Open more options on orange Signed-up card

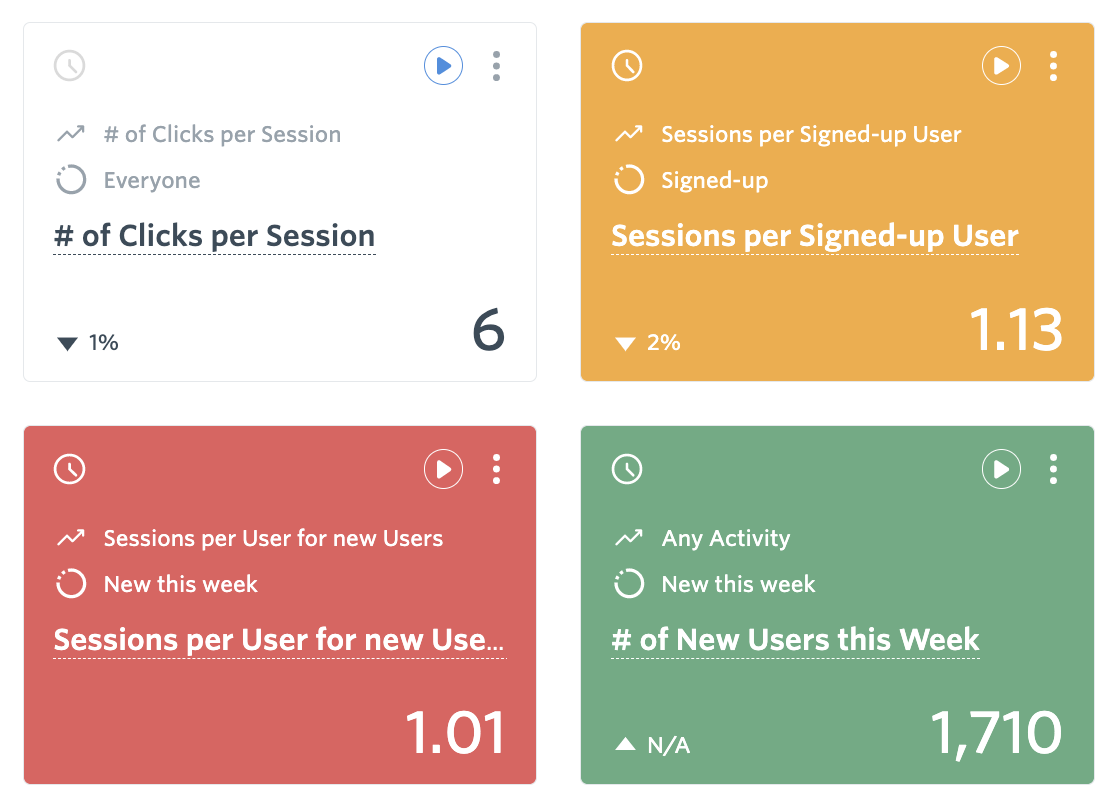tap(1053, 67)
